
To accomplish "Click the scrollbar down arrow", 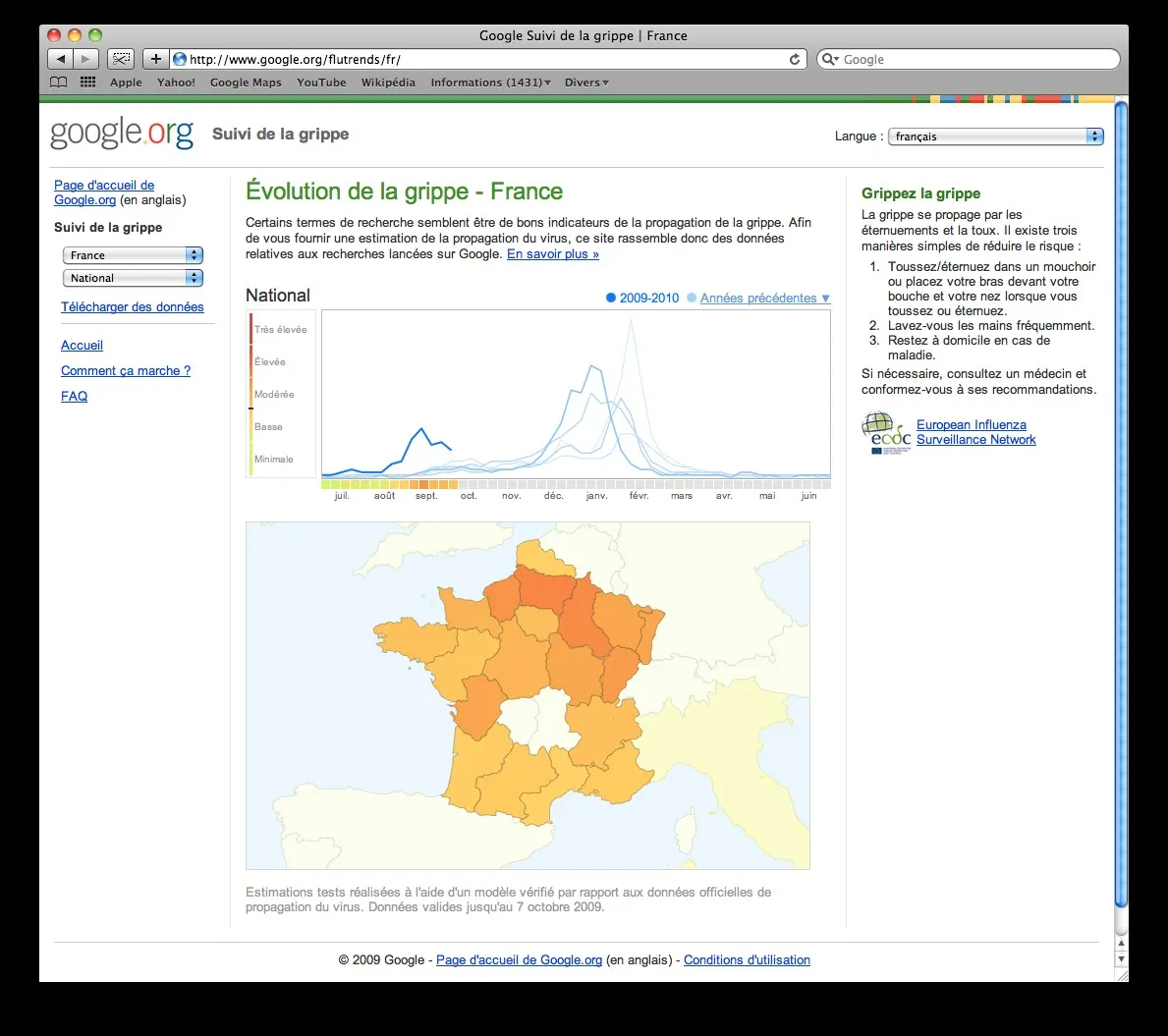I will [1121, 959].
